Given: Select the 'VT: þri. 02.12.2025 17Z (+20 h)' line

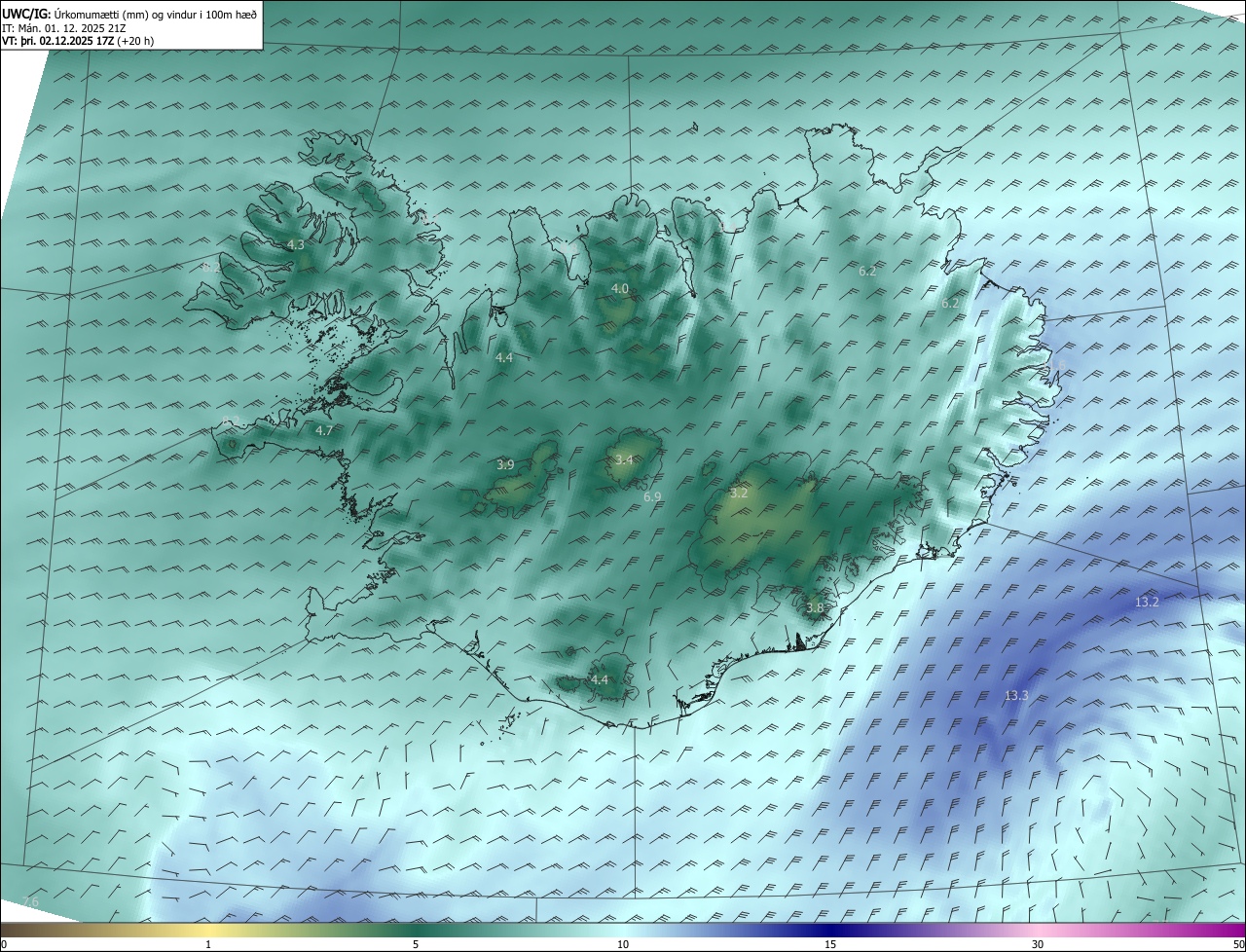Looking at the screenshot, I should tap(78, 42).
